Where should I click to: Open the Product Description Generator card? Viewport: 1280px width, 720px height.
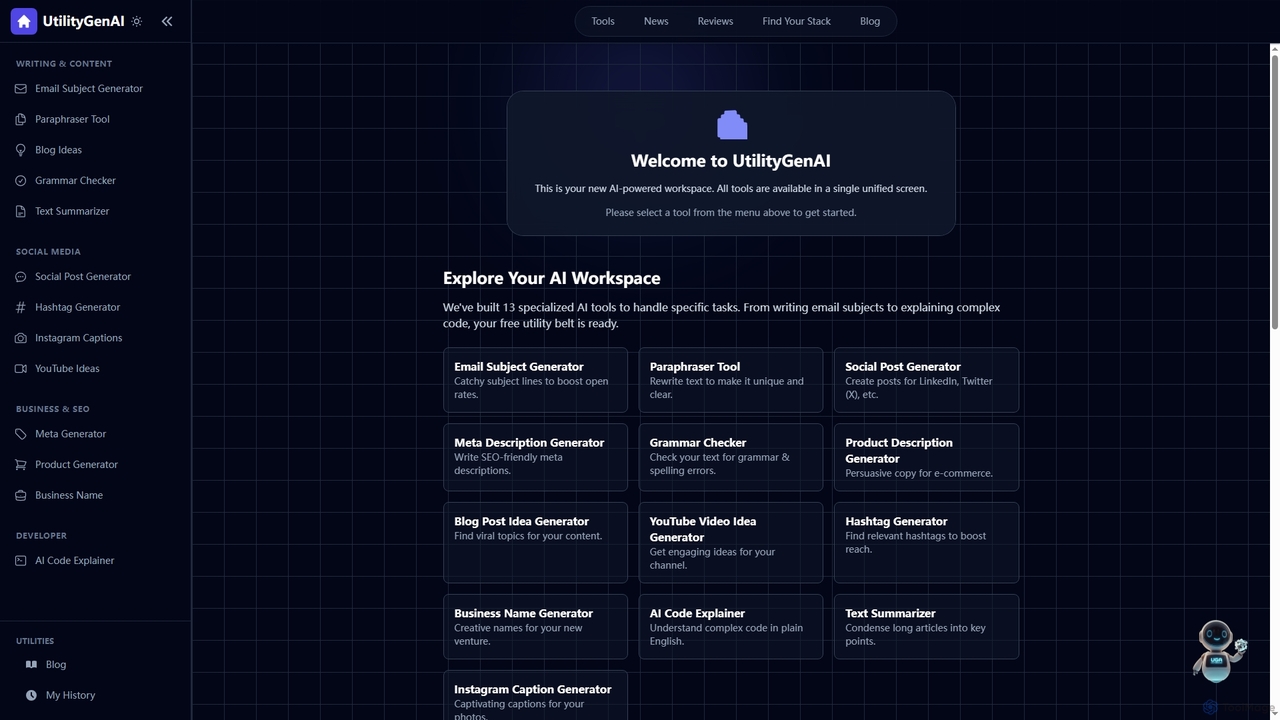click(926, 457)
